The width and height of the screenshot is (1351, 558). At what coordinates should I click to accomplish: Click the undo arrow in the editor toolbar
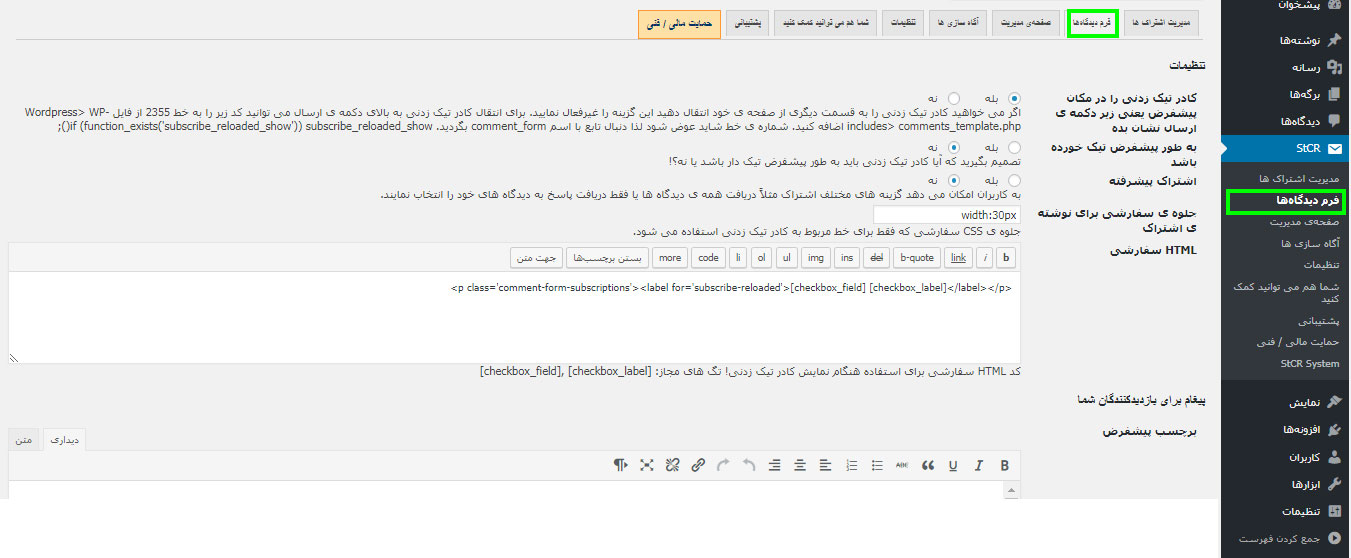tap(749, 465)
